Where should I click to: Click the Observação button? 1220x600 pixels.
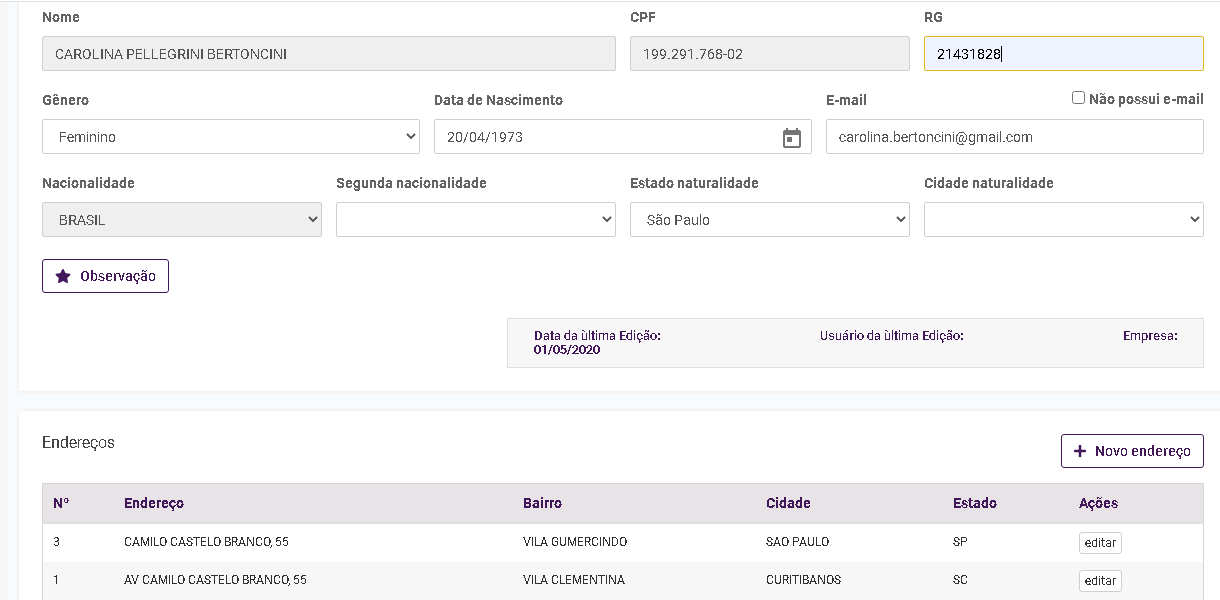click(106, 277)
